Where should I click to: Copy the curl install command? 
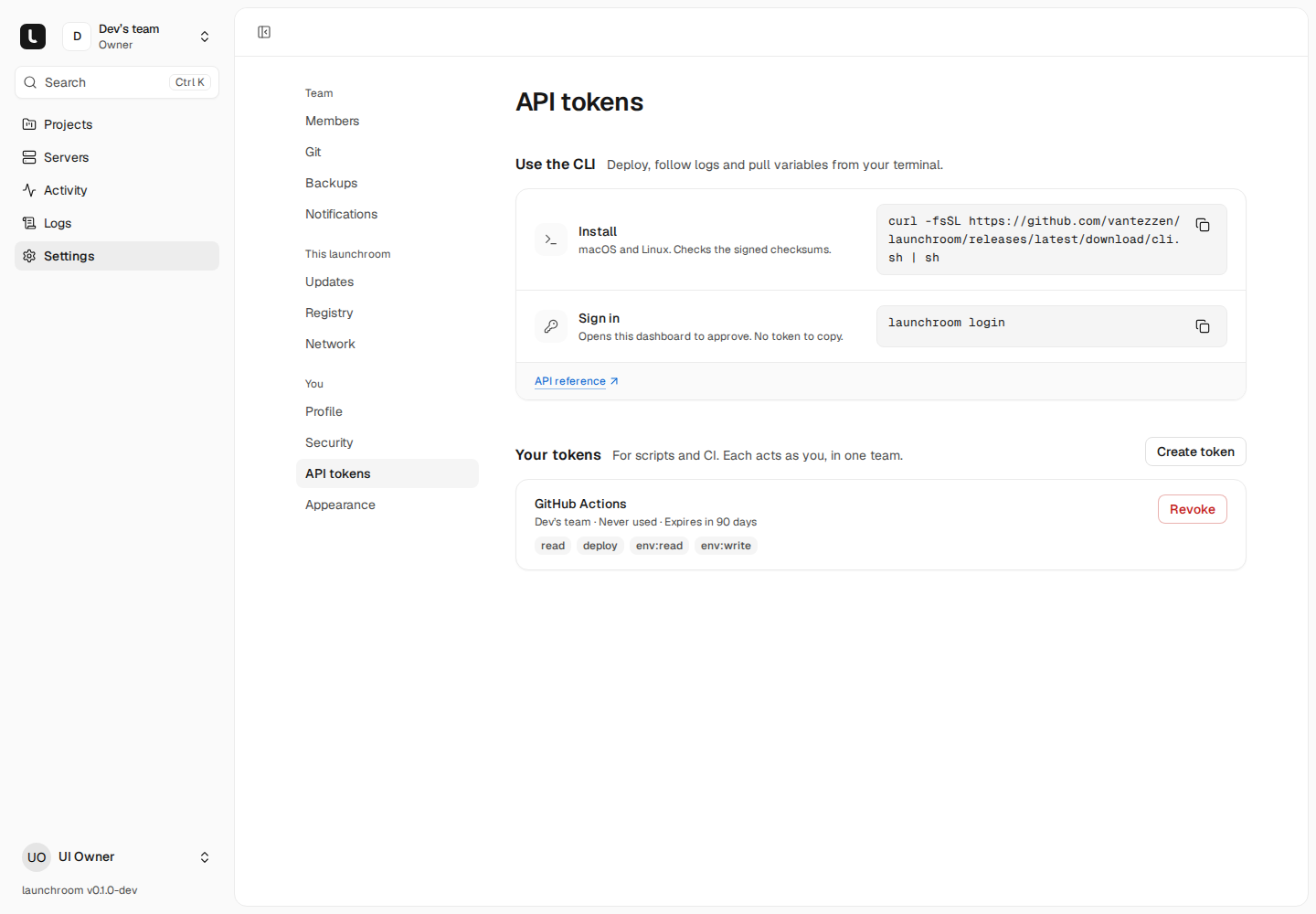(1203, 225)
